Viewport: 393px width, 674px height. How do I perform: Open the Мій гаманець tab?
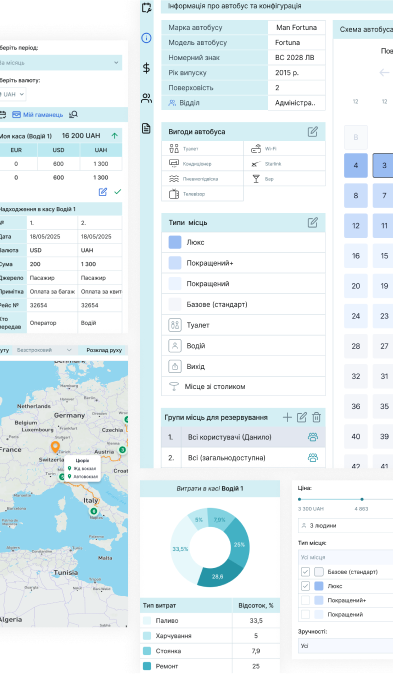(x=37, y=115)
